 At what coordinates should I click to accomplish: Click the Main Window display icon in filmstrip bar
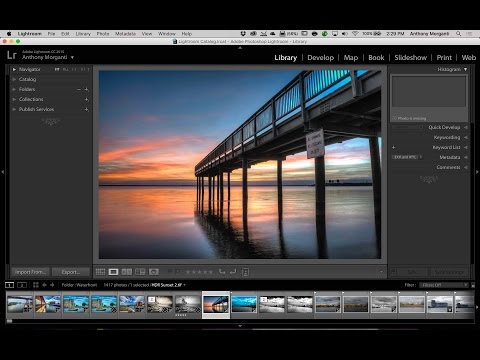(10, 285)
